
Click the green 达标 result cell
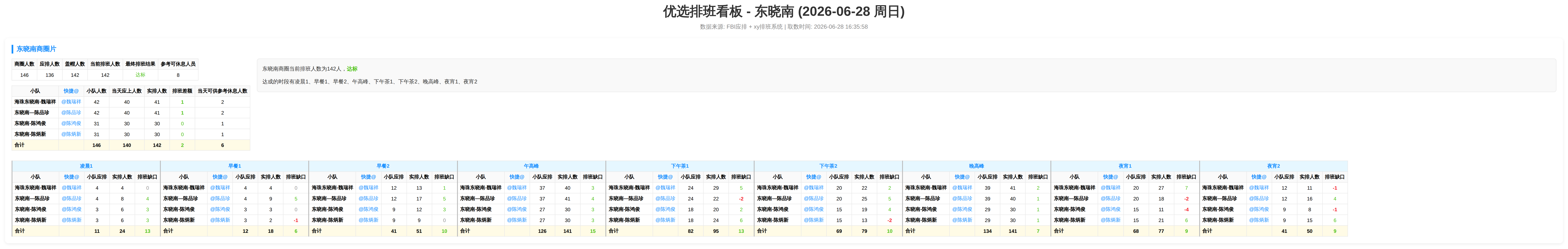pos(141,75)
